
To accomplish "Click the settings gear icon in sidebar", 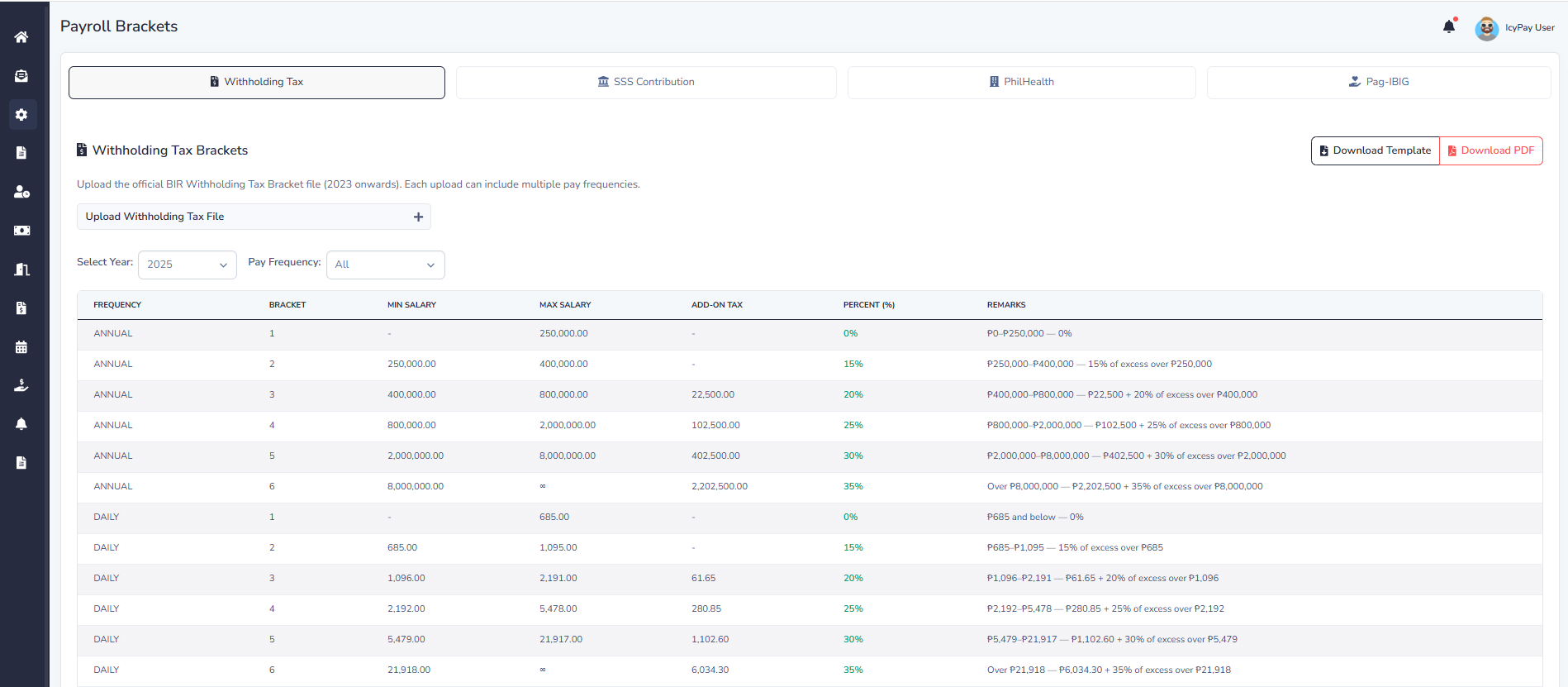I will pos(21,115).
